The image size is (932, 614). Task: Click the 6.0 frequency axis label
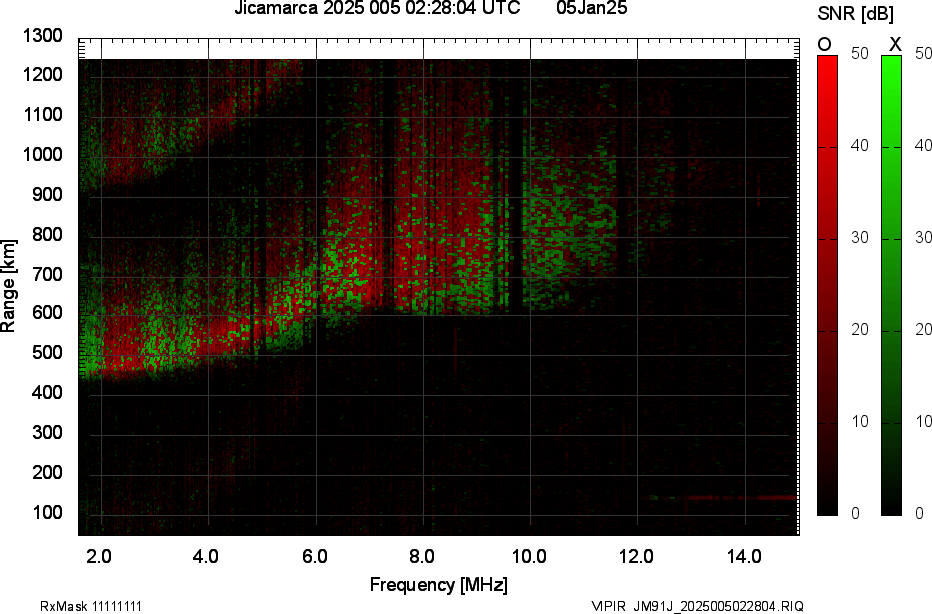(x=314, y=556)
